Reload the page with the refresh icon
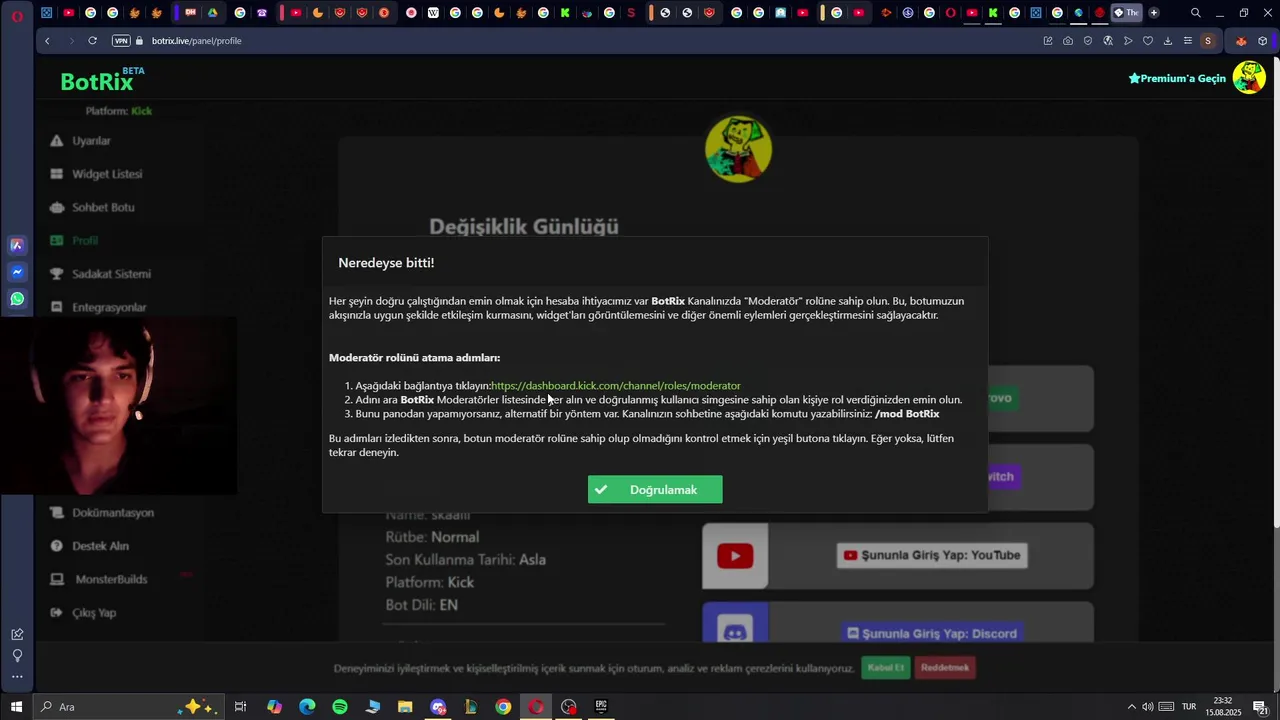Image resolution: width=1280 pixels, height=720 pixels. [x=92, y=41]
